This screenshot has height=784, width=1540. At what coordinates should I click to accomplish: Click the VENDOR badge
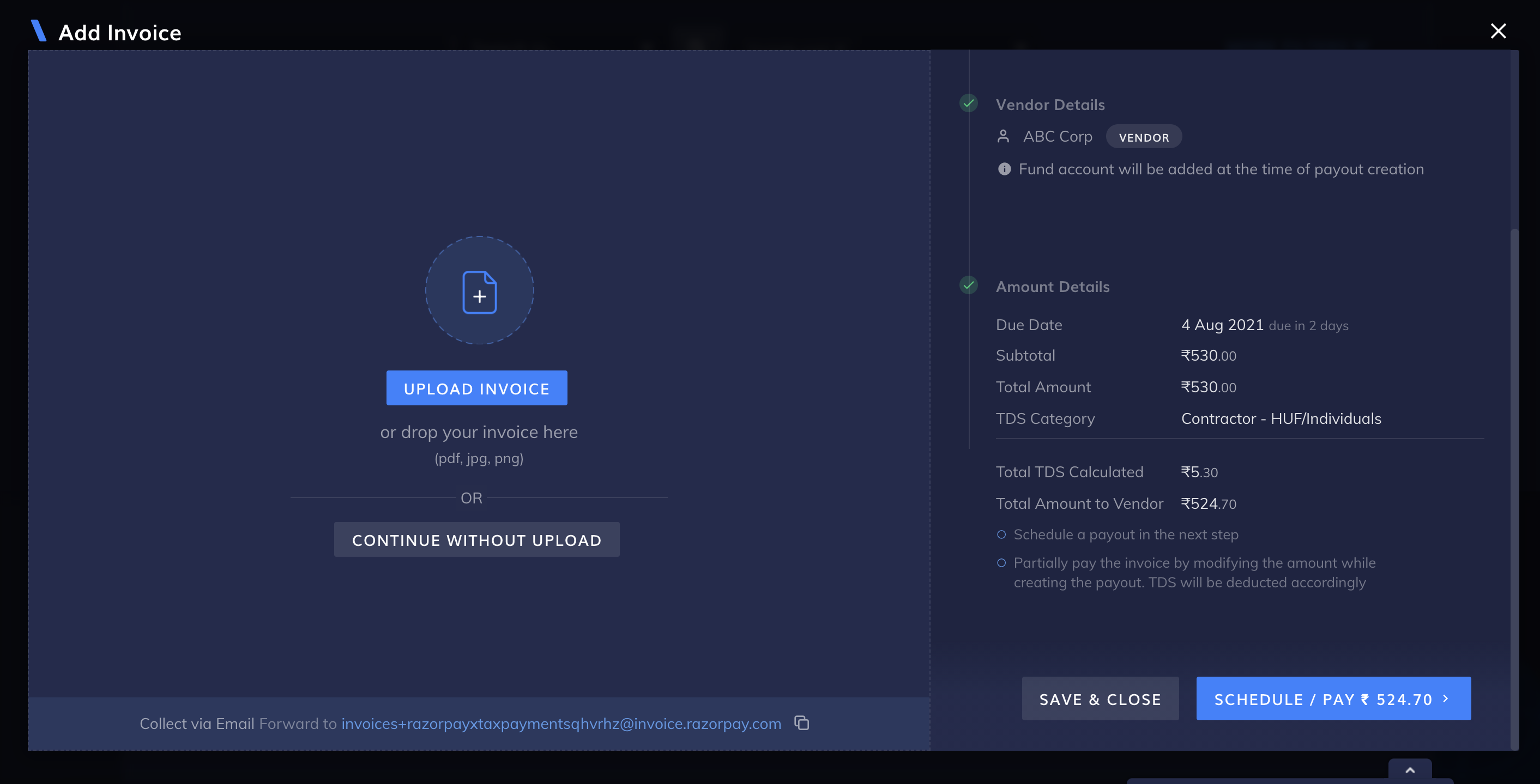(x=1144, y=137)
